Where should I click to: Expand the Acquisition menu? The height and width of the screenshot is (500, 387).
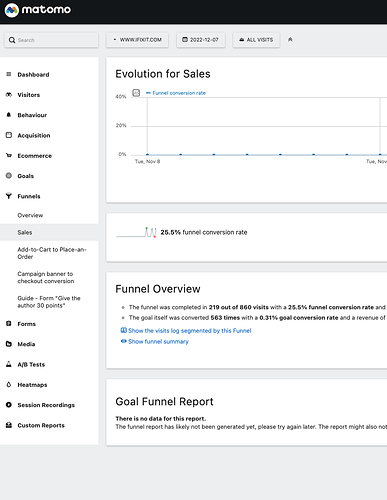pos(34,135)
